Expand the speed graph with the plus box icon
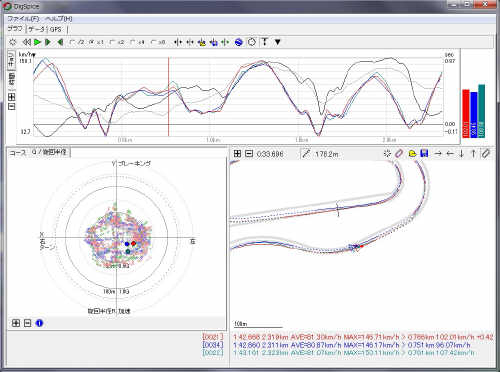Image resolution: width=500 pixels, height=372 pixels. pos(11,97)
